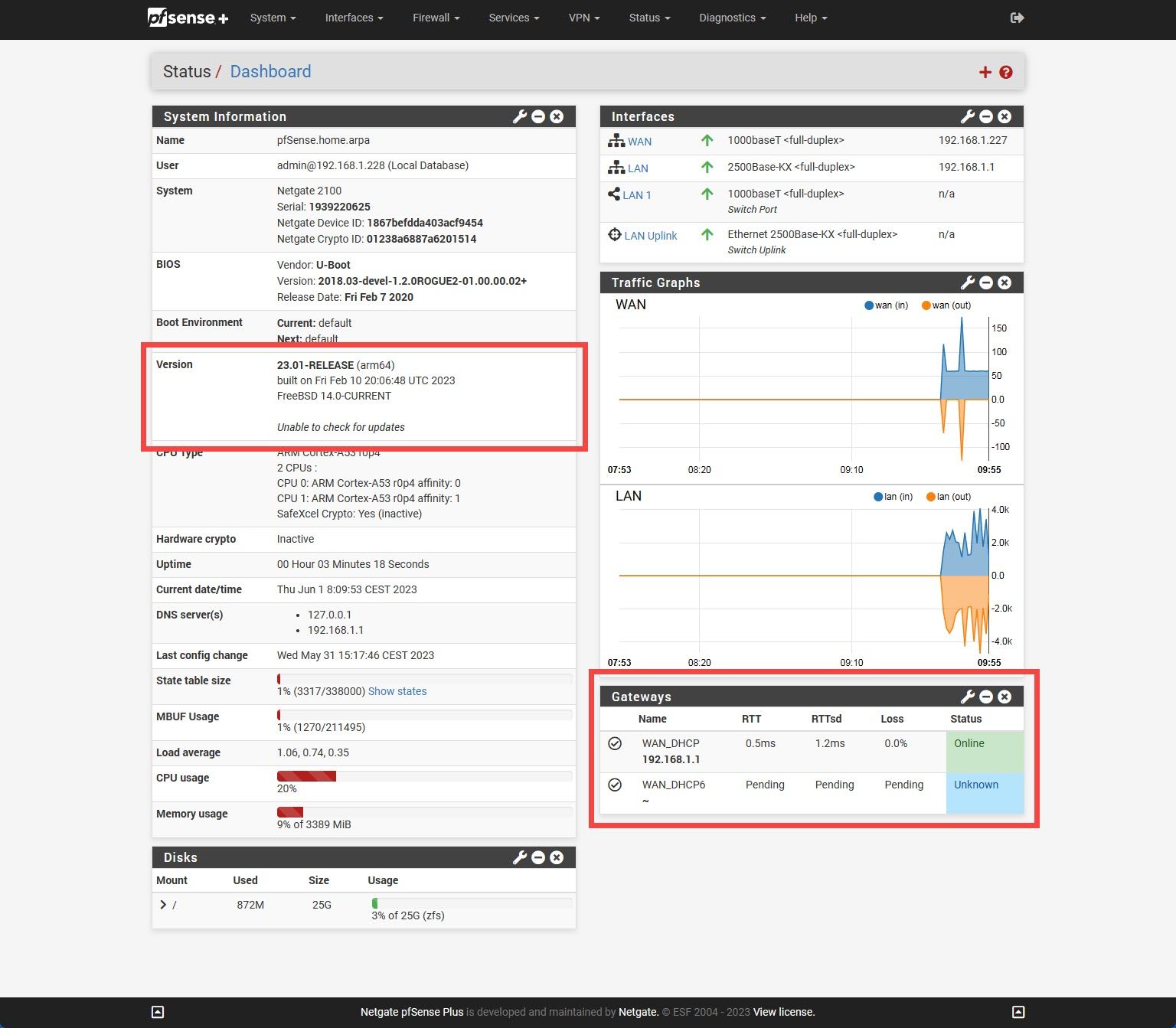Open the Interfaces dropdown menu
The height and width of the screenshot is (1028, 1176).
pyautogui.click(x=354, y=18)
